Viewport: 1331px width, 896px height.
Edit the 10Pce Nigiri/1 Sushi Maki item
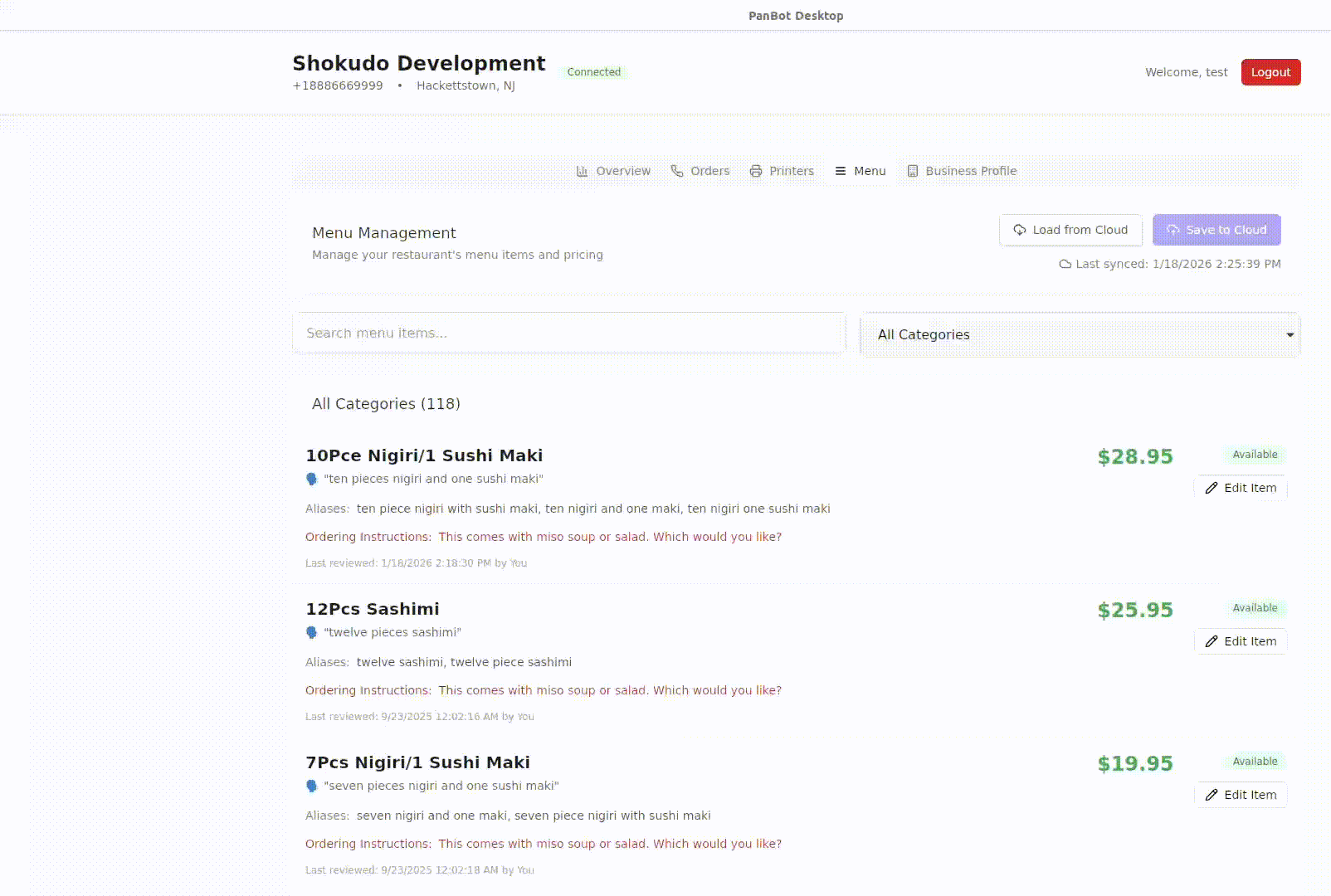point(1241,488)
